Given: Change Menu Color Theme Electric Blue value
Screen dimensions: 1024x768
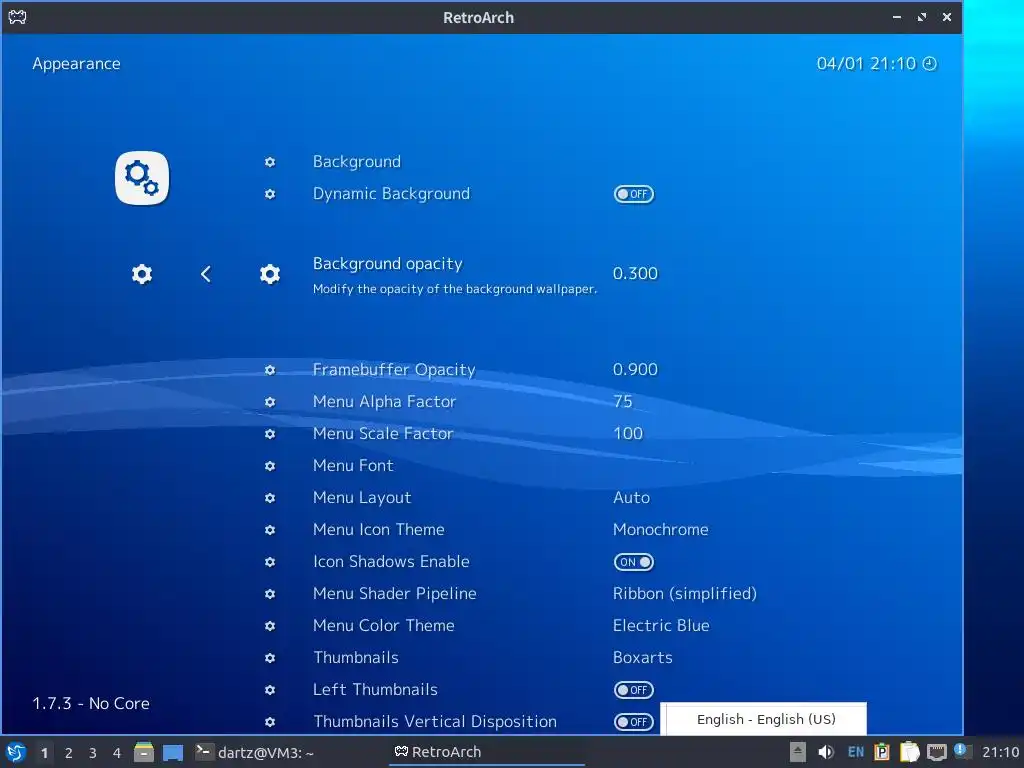Looking at the screenshot, I should point(661,626).
